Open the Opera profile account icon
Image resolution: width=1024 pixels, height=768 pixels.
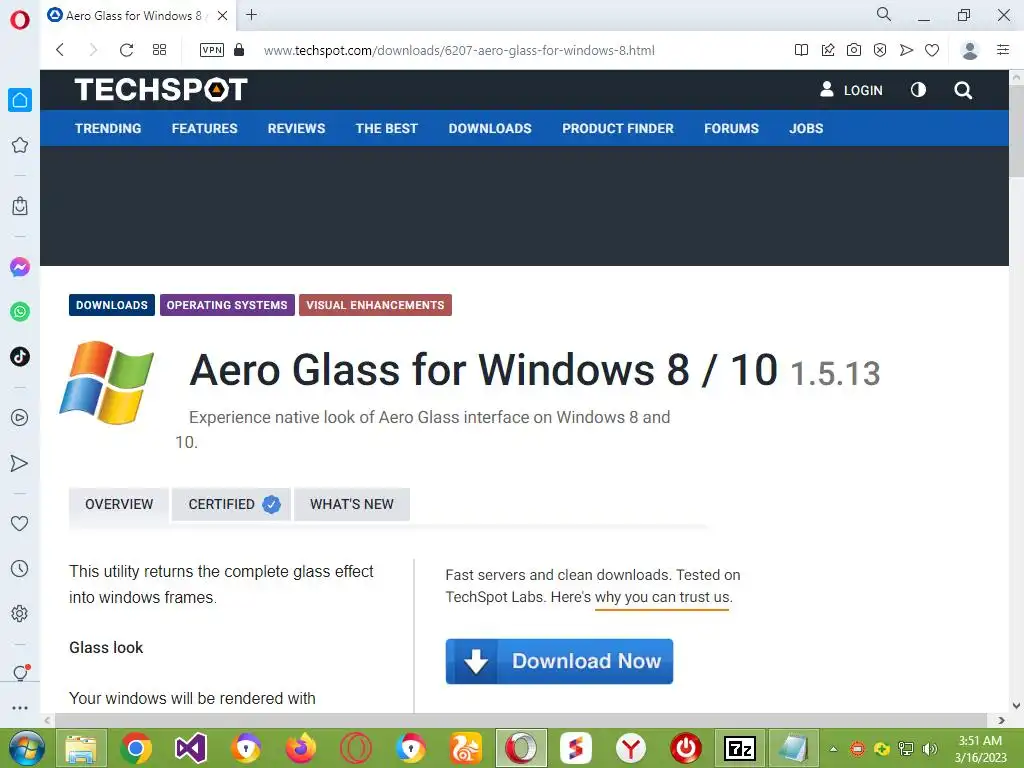pos(970,50)
